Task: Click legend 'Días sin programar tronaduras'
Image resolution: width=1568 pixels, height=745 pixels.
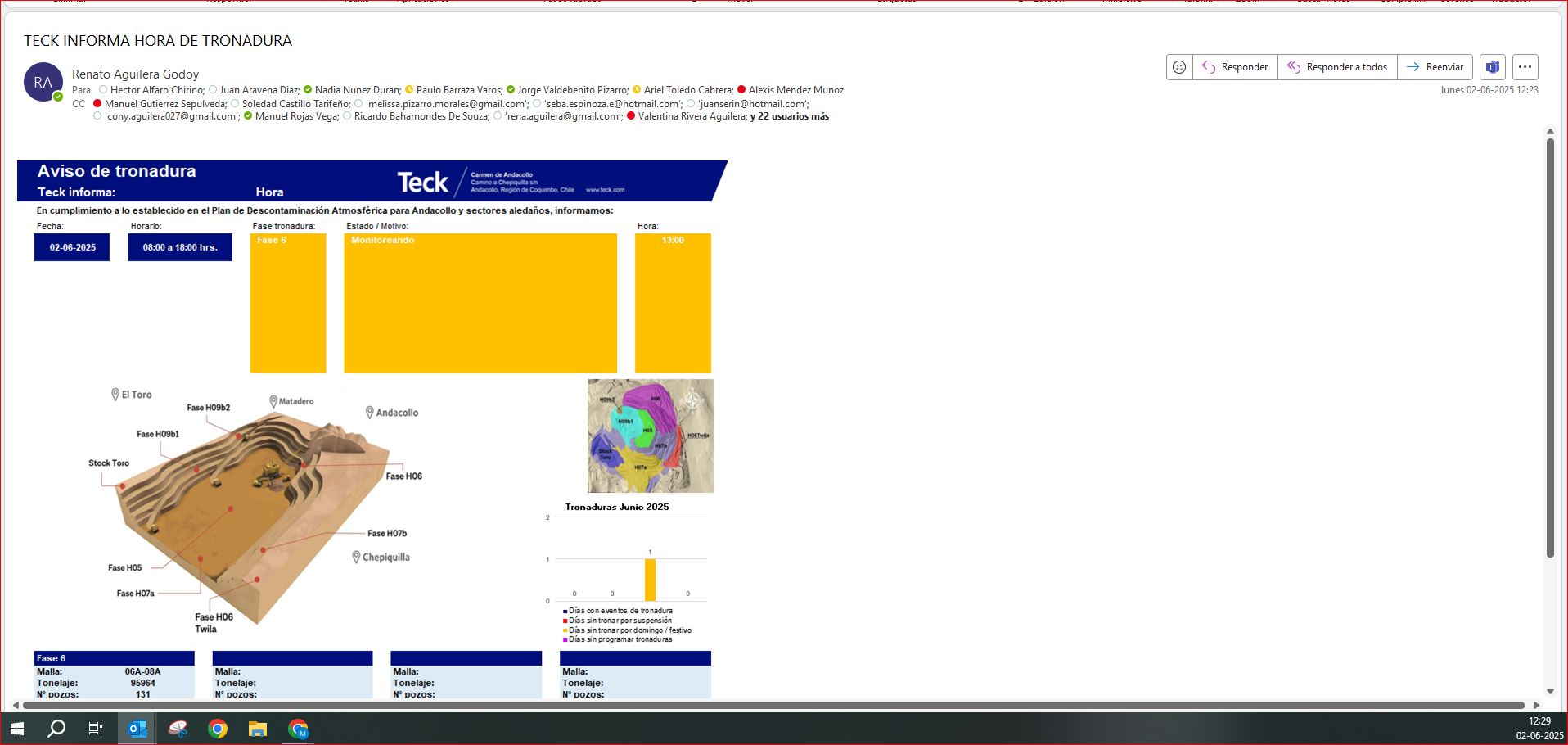Action: click(620, 639)
